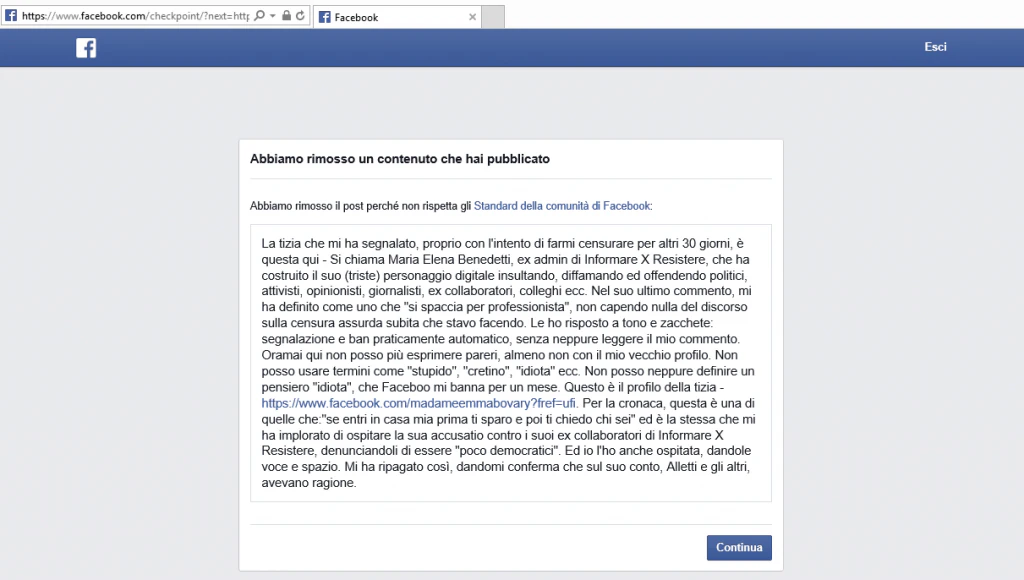The width and height of the screenshot is (1024, 580).
Task: Click the Facebook logo in the blue header
Action: click(x=86, y=48)
